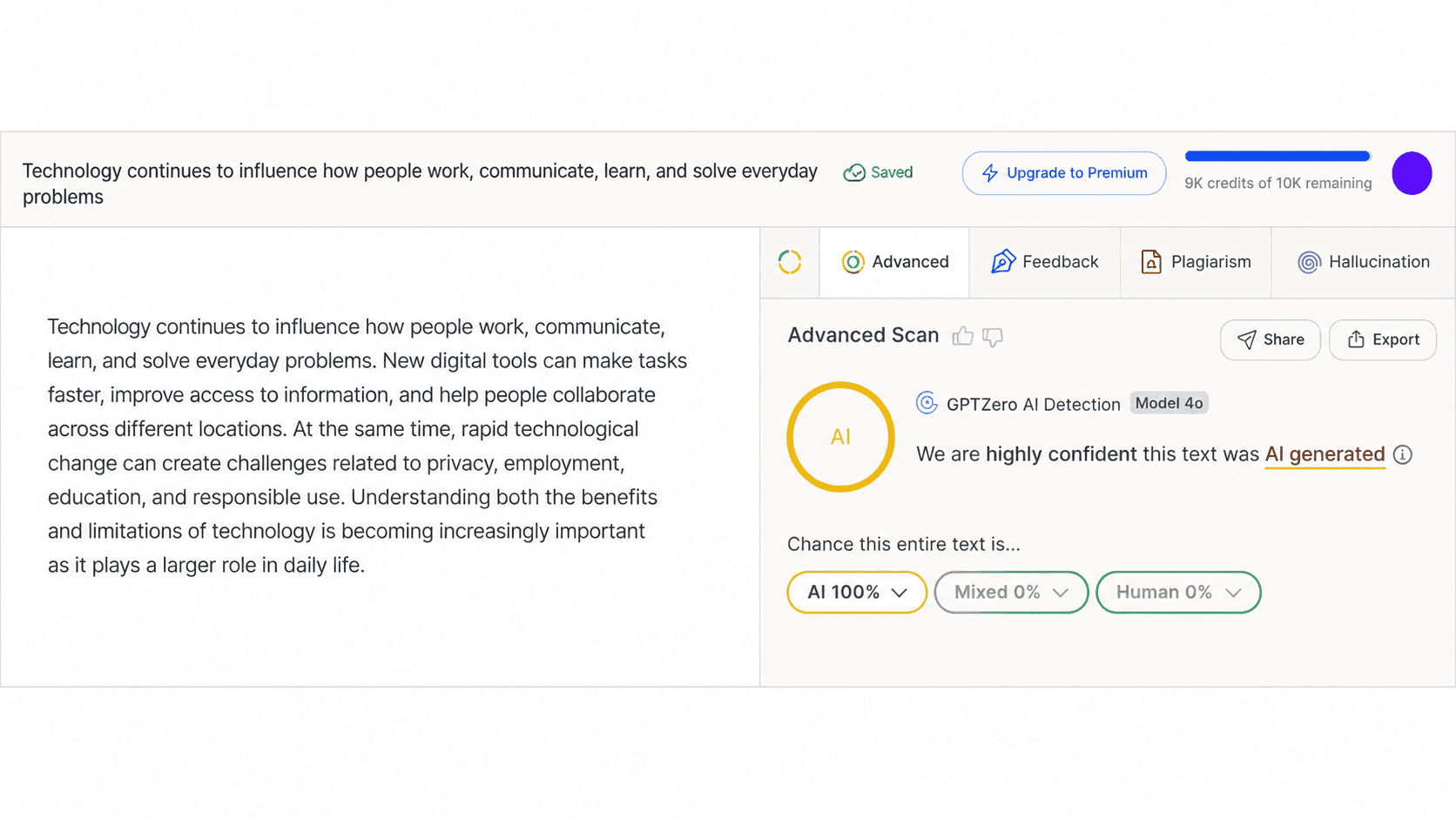Open the Plagiarism tab

point(1196,262)
